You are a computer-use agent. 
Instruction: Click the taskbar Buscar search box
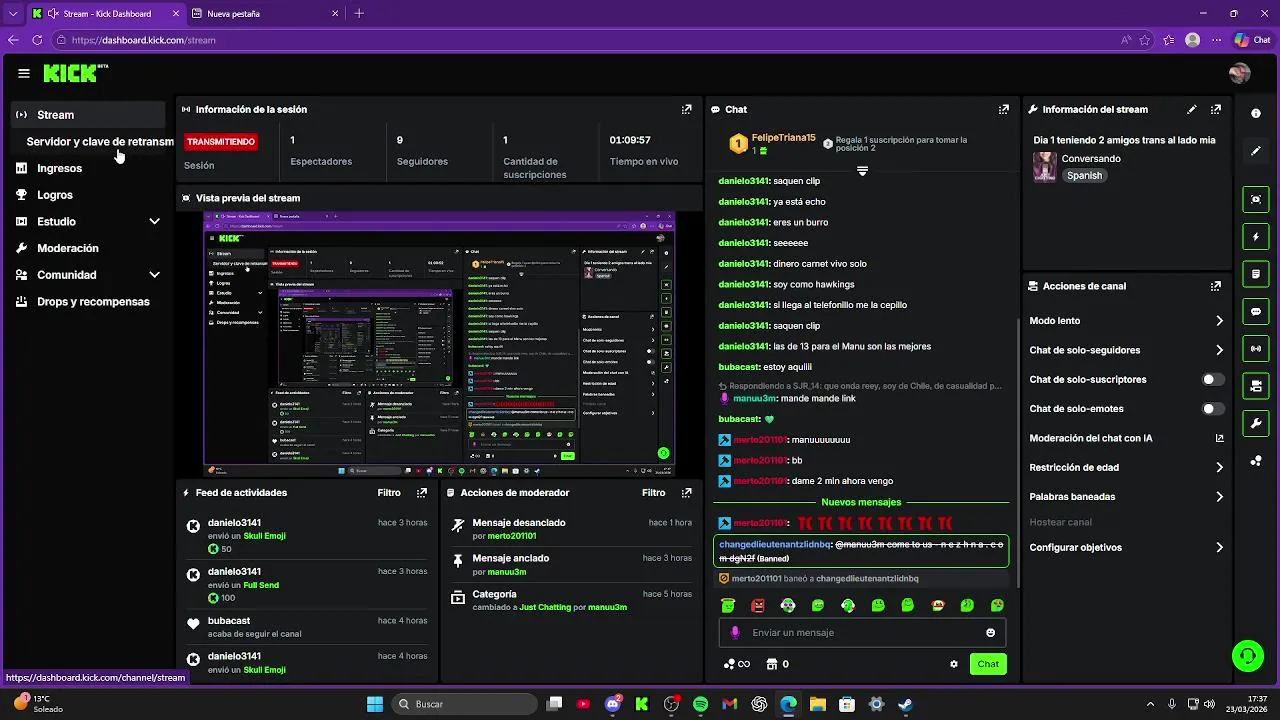pos(463,704)
